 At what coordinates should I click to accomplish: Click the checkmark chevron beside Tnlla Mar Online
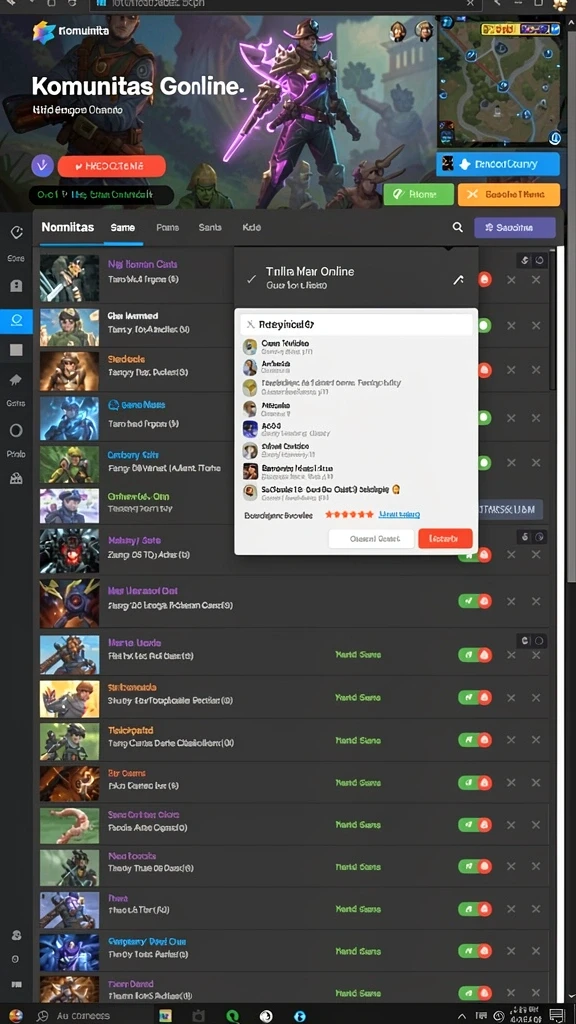tap(251, 279)
